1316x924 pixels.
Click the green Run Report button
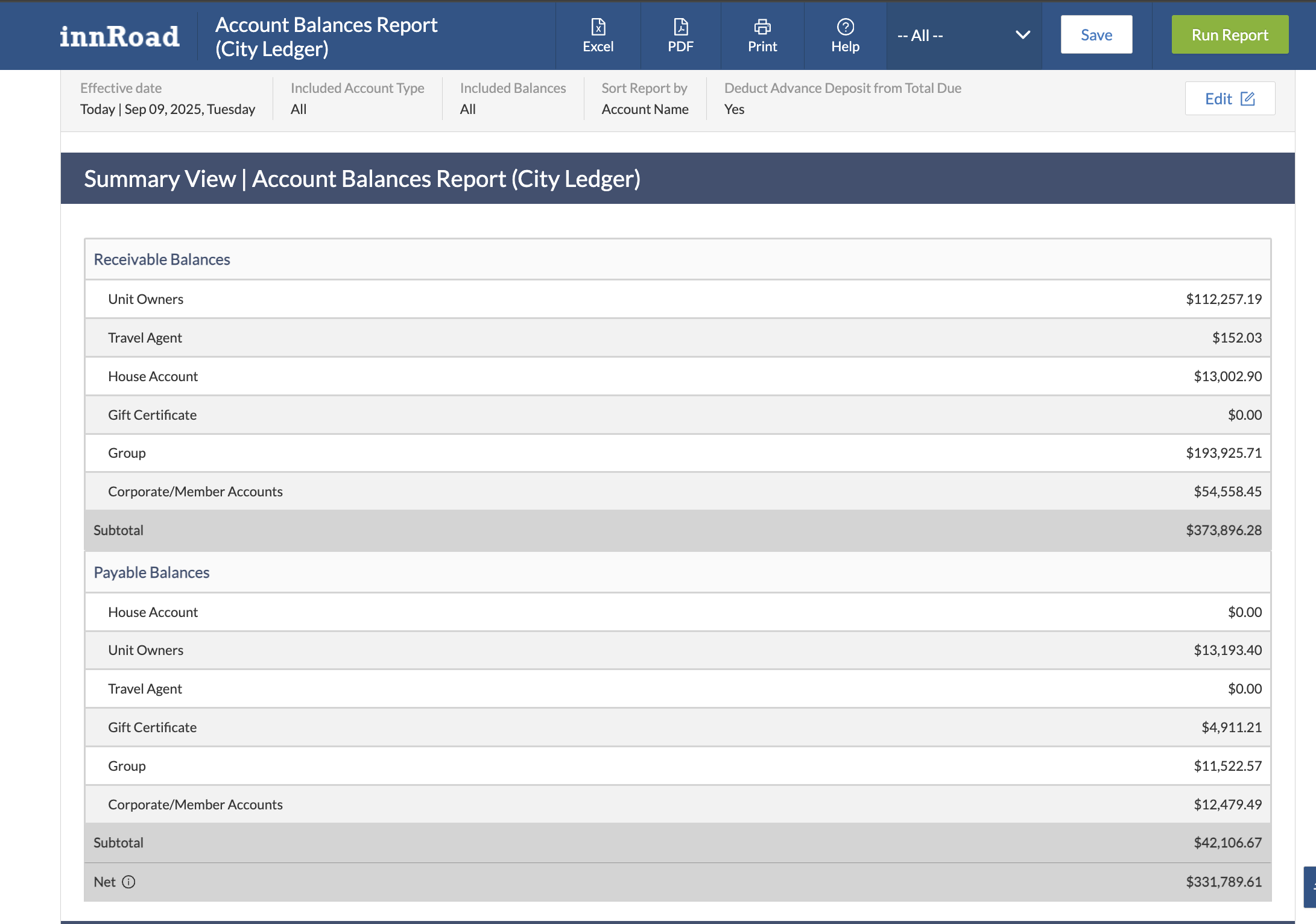pyautogui.click(x=1229, y=35)
